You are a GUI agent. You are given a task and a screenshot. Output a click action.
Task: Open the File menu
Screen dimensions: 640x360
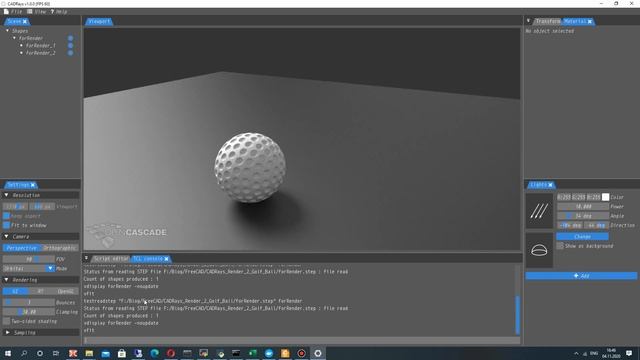(13, 12)
